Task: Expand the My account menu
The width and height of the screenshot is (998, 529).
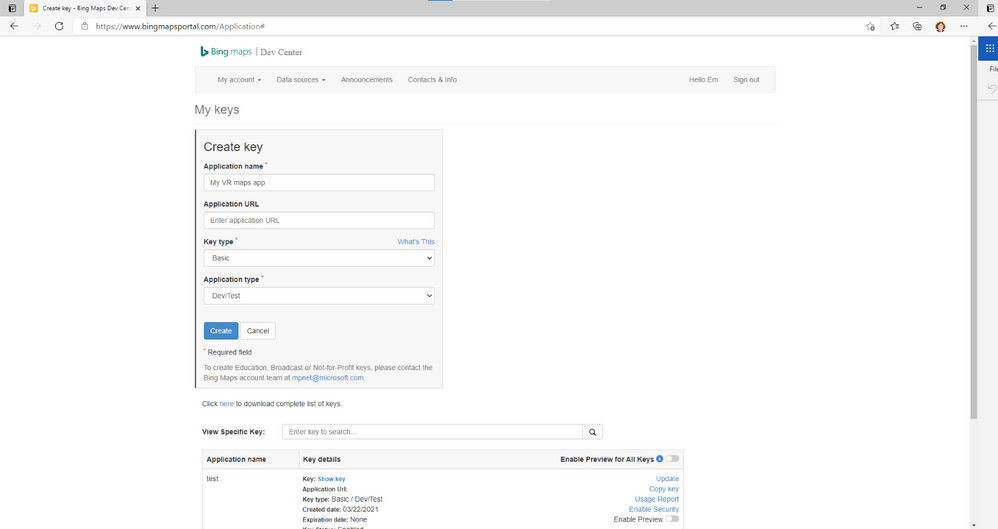Action: click(239, 80)
